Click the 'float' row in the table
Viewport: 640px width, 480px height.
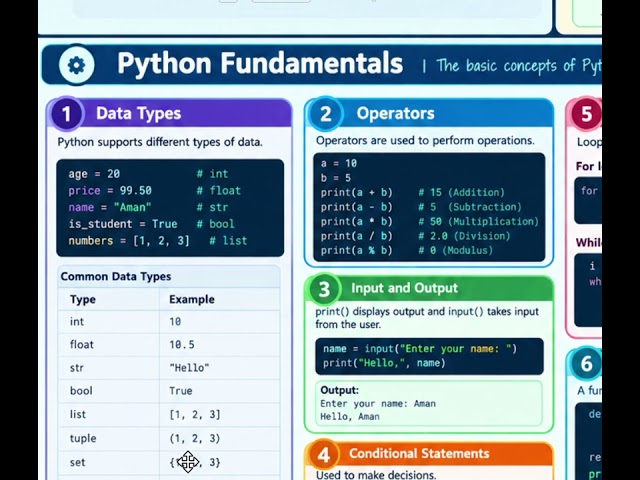[x=169, y=344]
